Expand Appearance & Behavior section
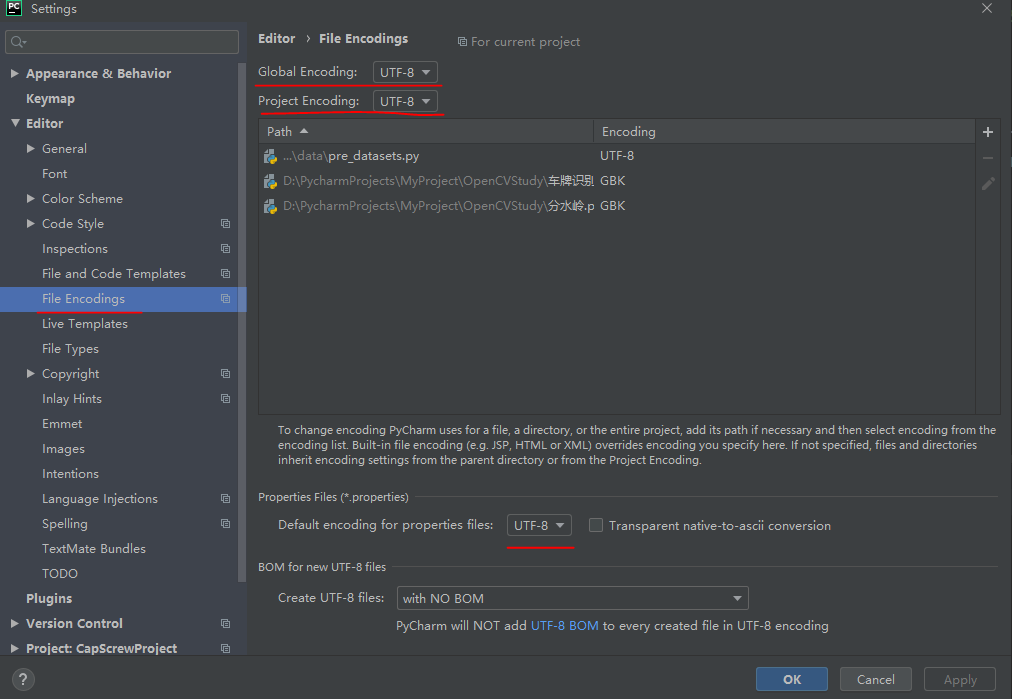1012x699 pixels. (15, 74)
